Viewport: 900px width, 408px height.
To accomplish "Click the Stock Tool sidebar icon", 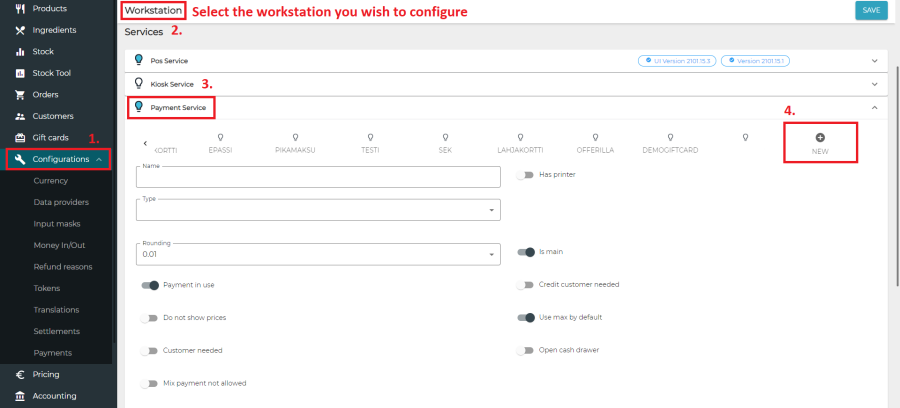I will (20, 73).
